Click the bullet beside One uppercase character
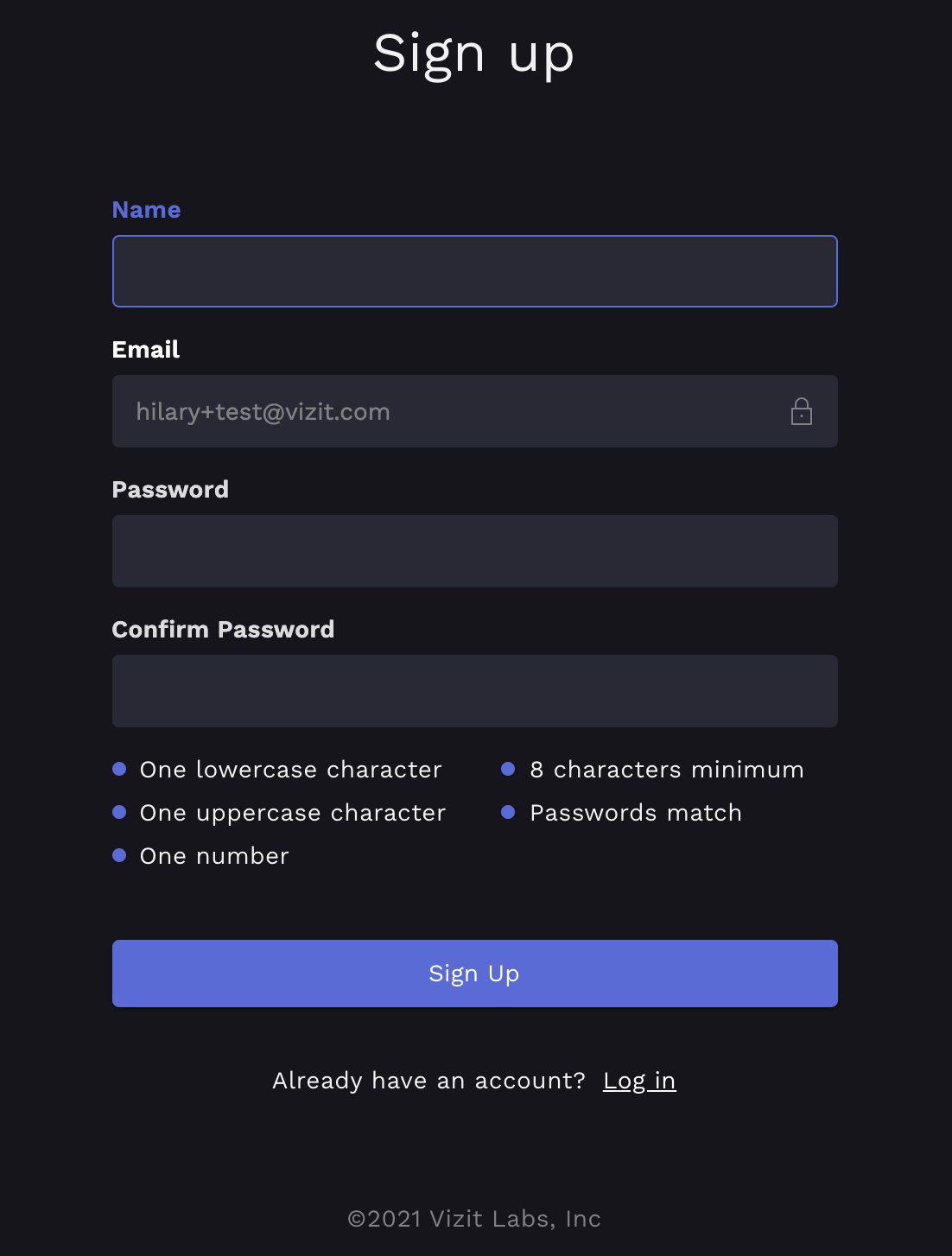 click(120, 812)
